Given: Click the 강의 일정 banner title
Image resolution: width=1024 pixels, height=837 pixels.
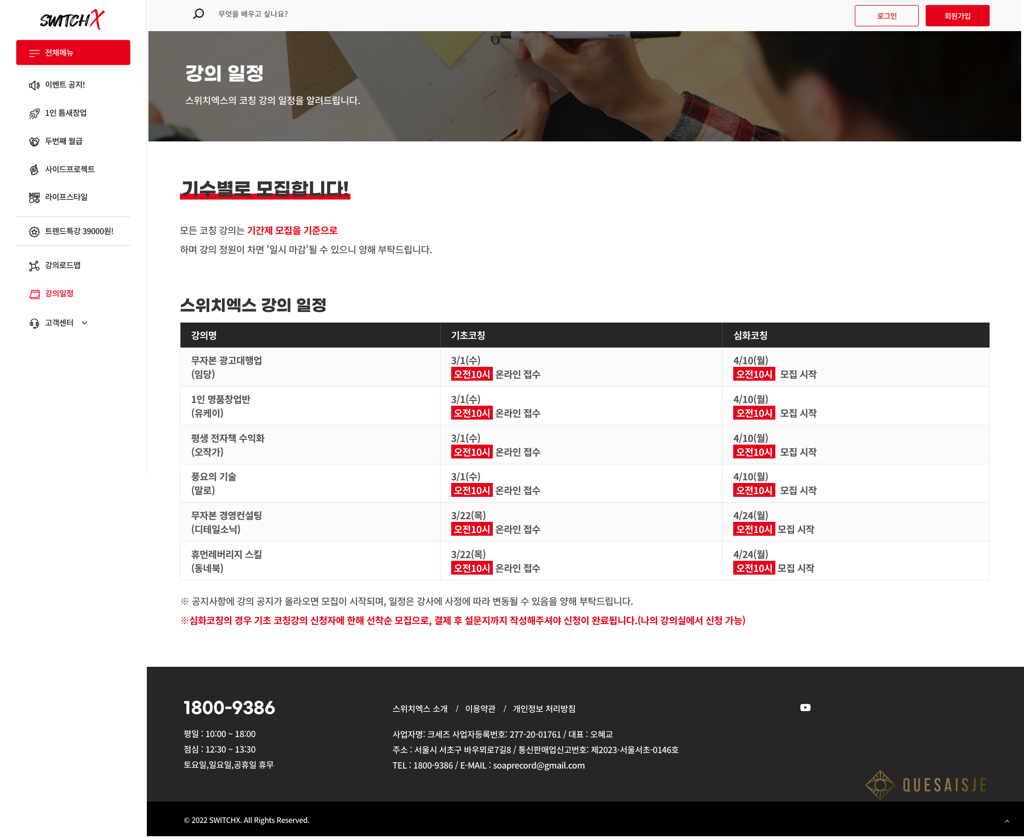Looking at the screenshot, I should (x=225, y=72).
